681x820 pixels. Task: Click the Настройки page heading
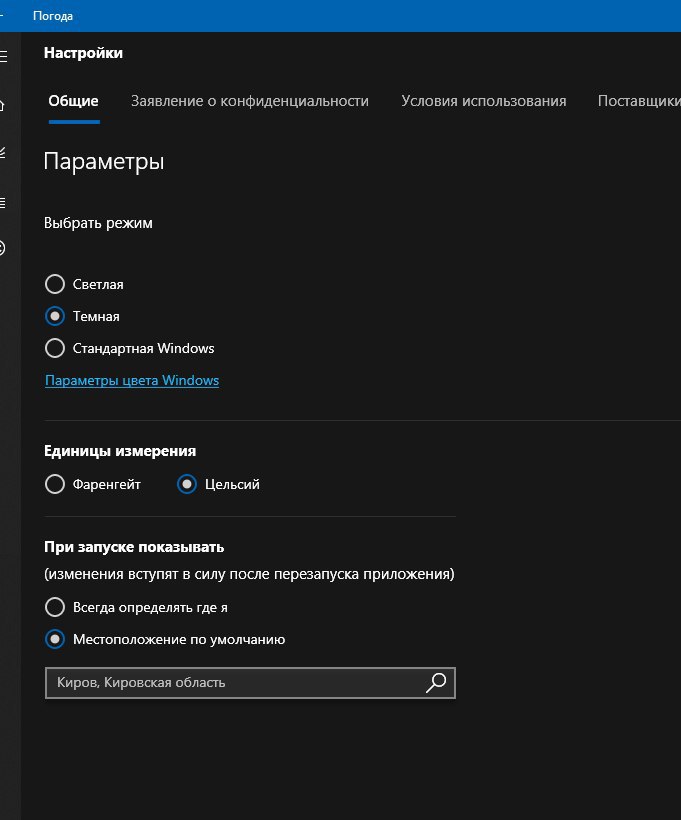(83, 53)
